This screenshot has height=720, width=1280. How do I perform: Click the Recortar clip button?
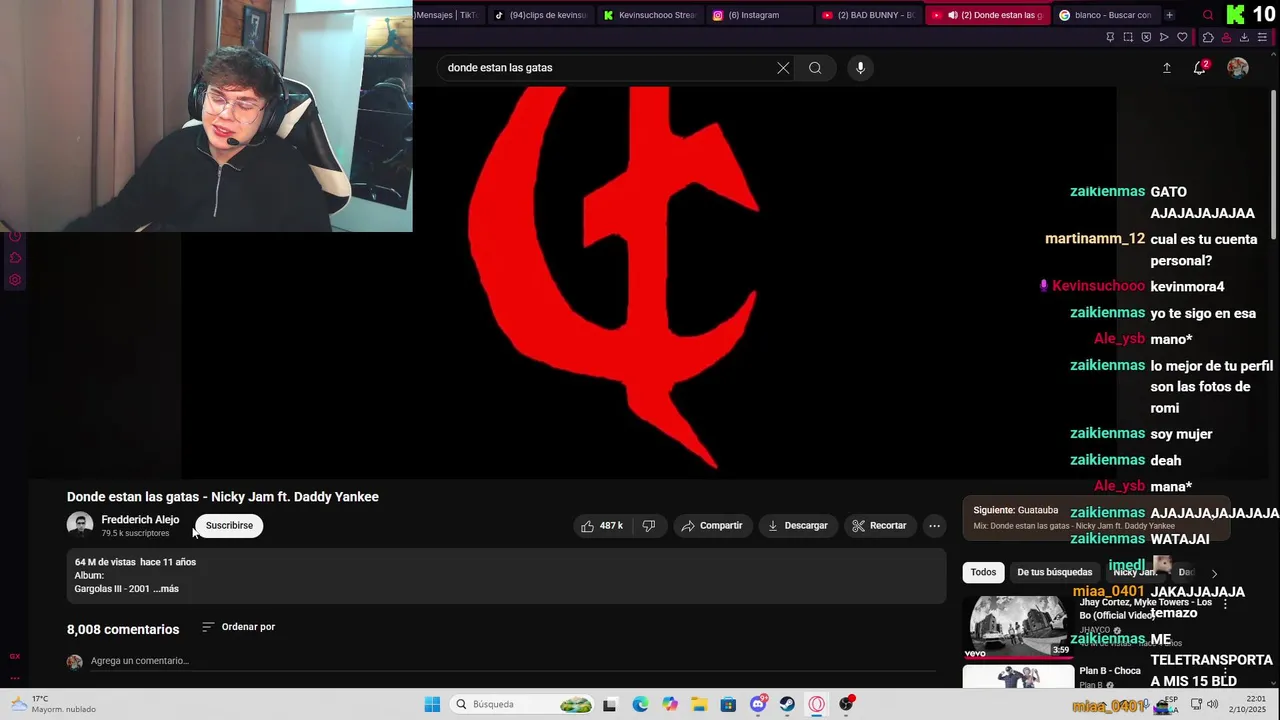tap(879, 526)
